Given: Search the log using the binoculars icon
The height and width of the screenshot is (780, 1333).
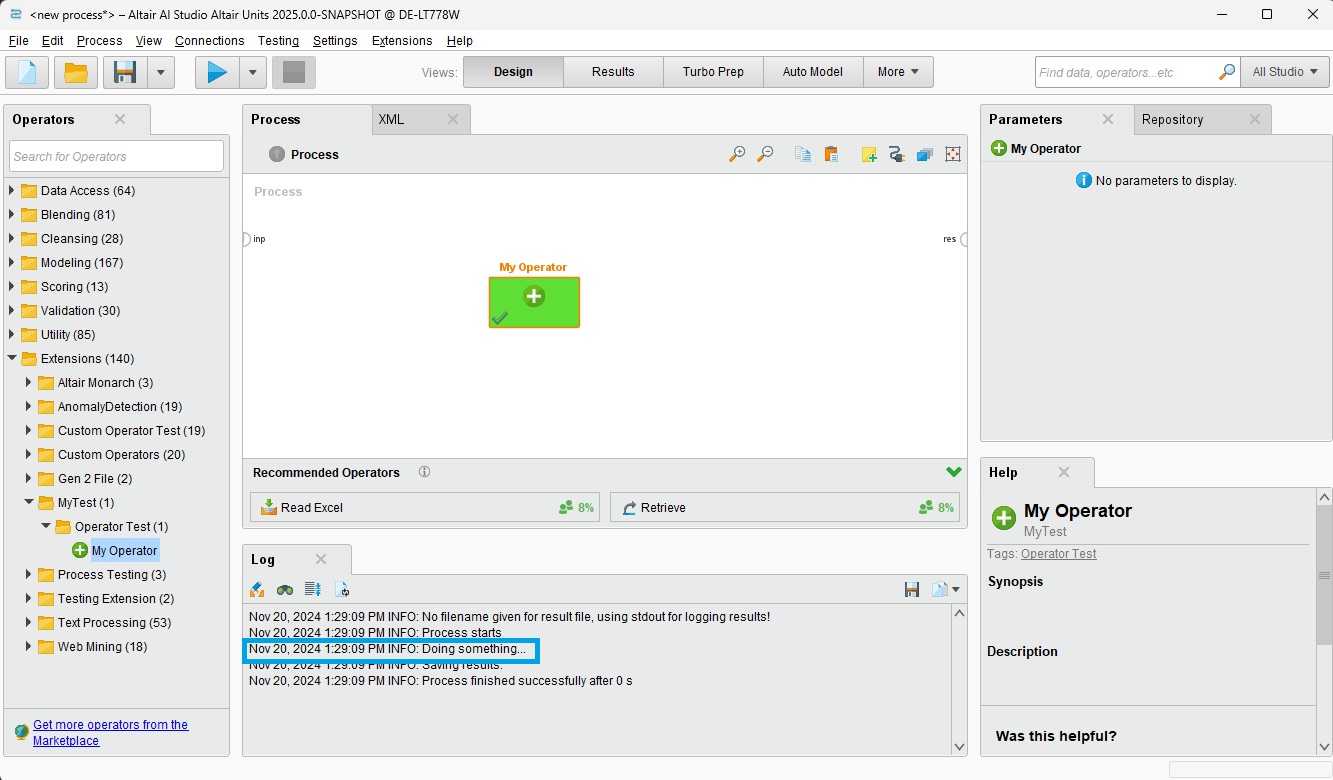Looking at the screenshot, I should pyautogui.click(x=285, y=590).
